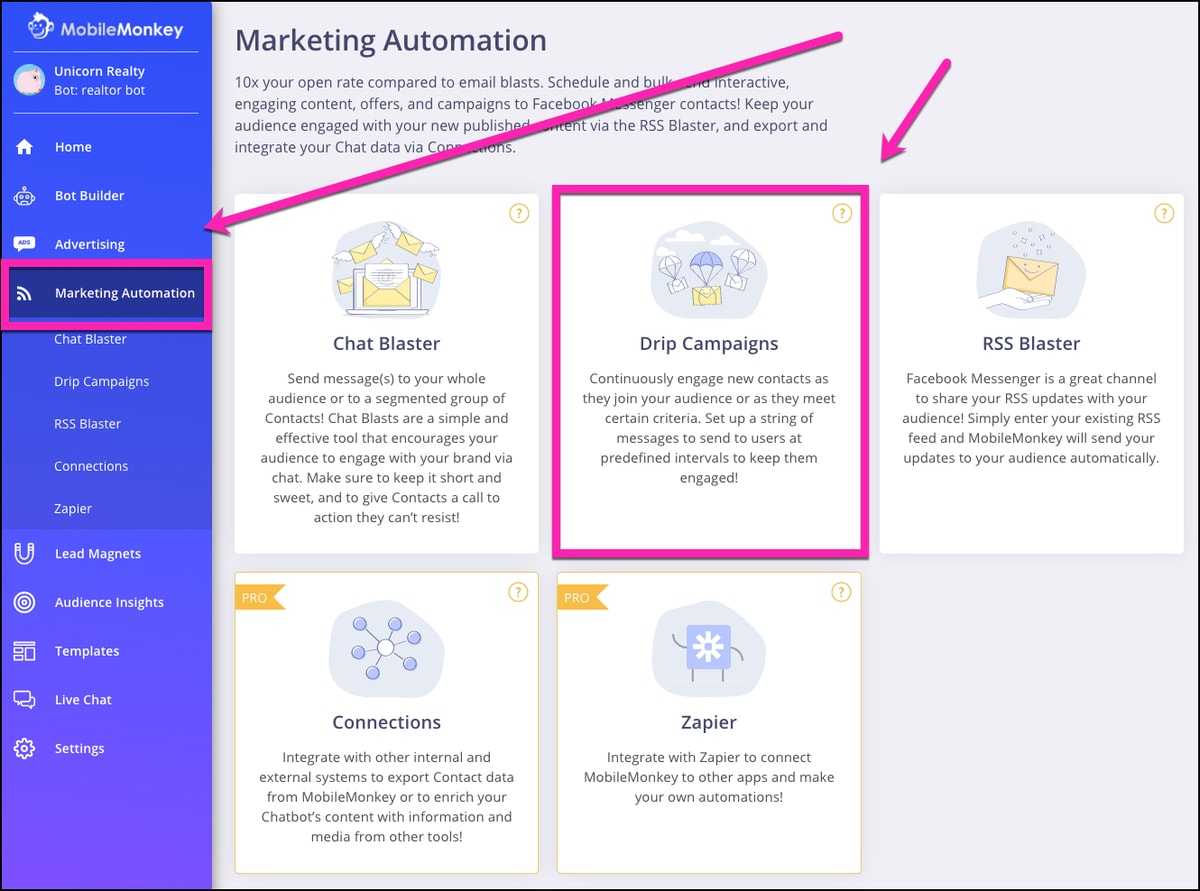
Task: Click the Settings gear icon
Action: tap(25, 748)
